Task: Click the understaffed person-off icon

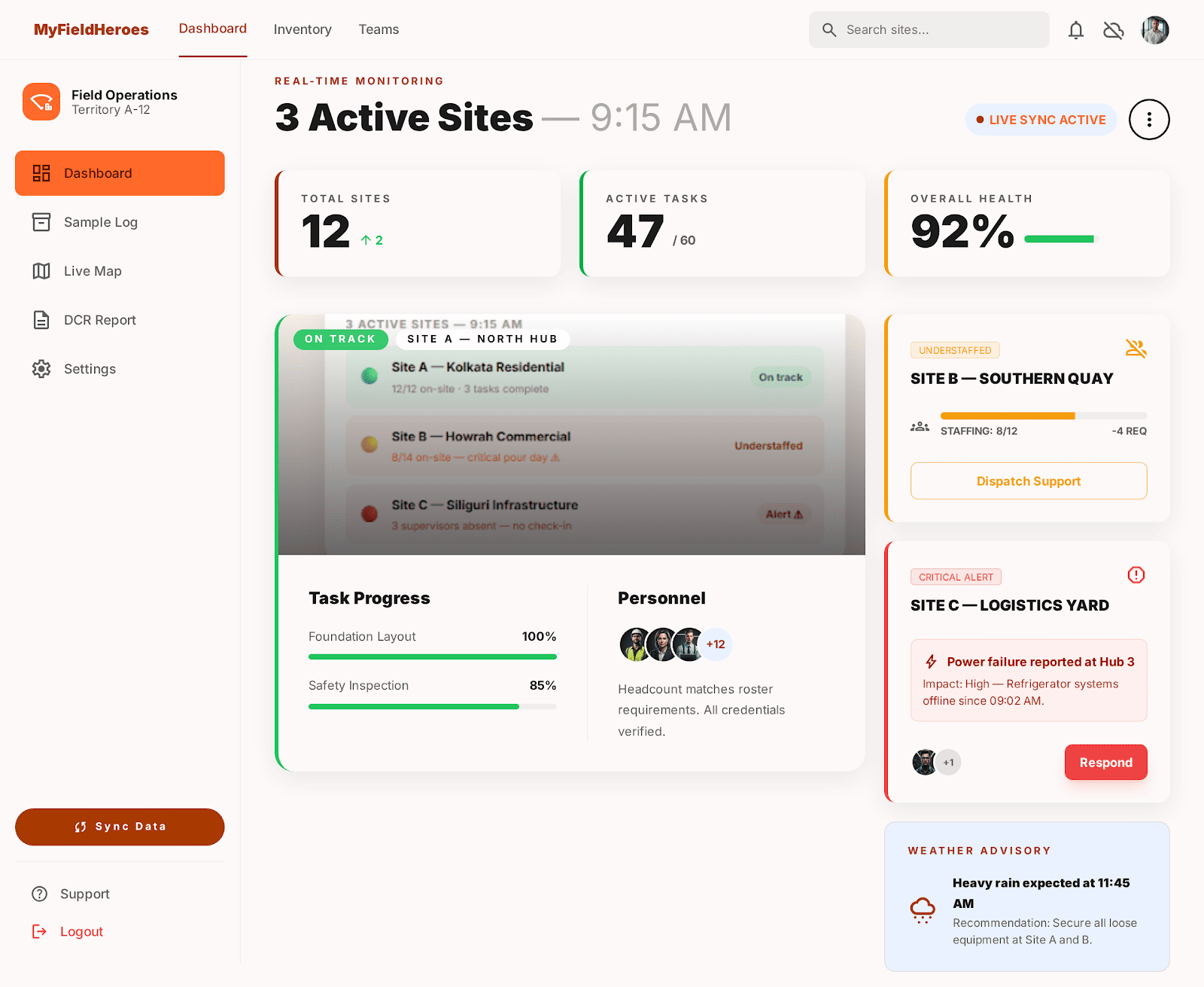Action: click(x=1136, y=349)
